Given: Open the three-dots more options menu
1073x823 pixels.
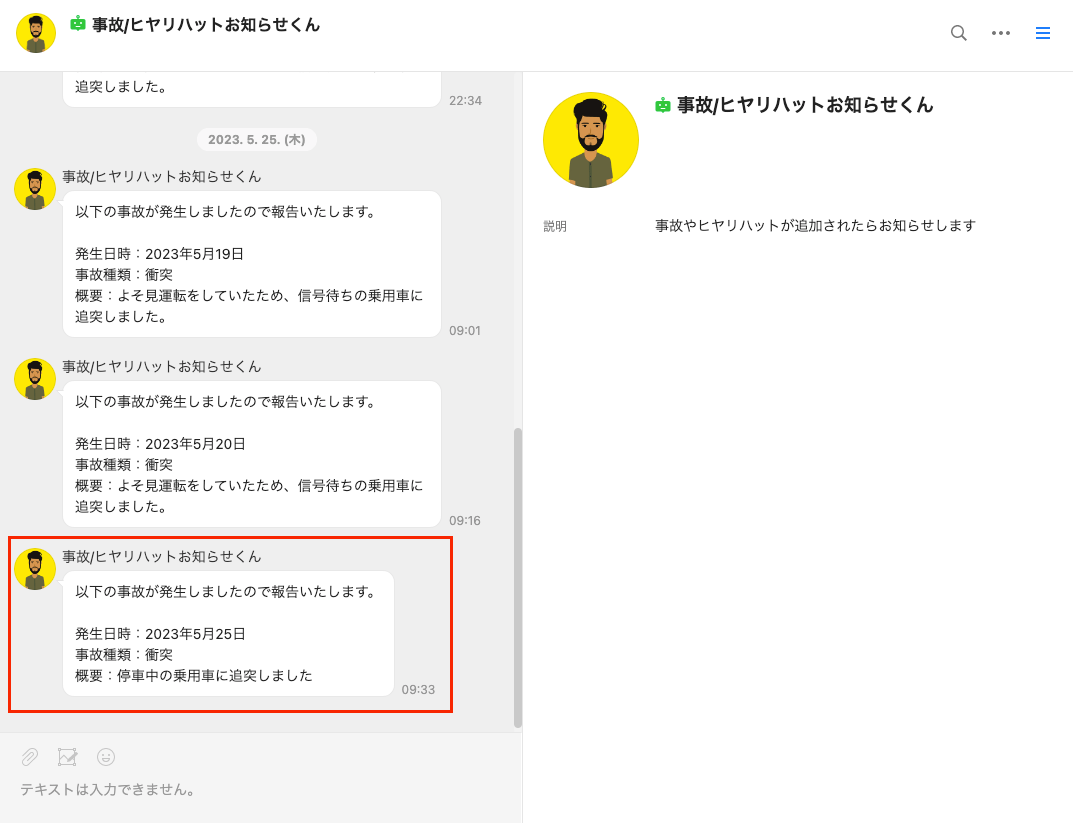Looking at the screenshot, I should click(1000, 33).
